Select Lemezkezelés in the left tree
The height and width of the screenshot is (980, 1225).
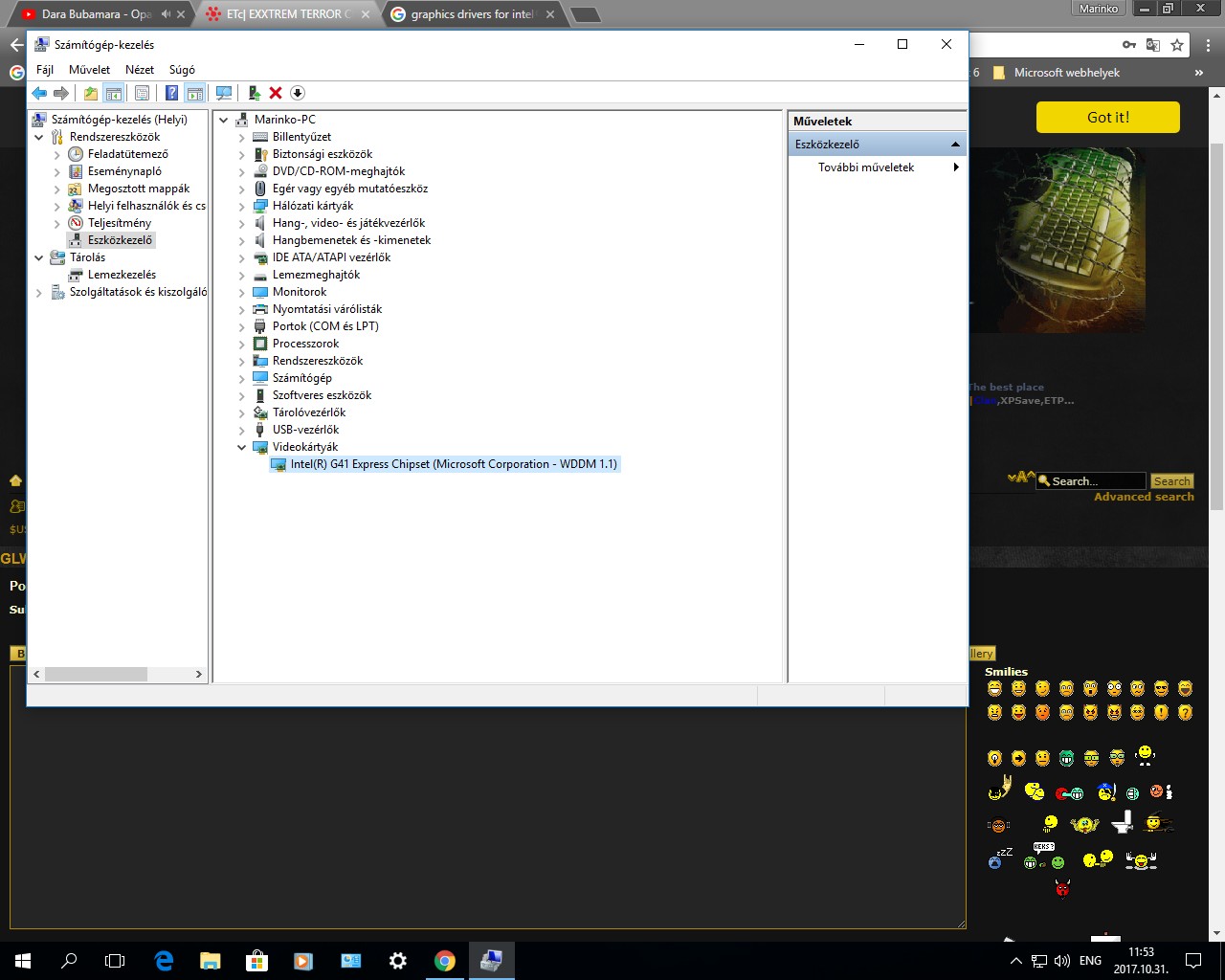click(122, 275)
